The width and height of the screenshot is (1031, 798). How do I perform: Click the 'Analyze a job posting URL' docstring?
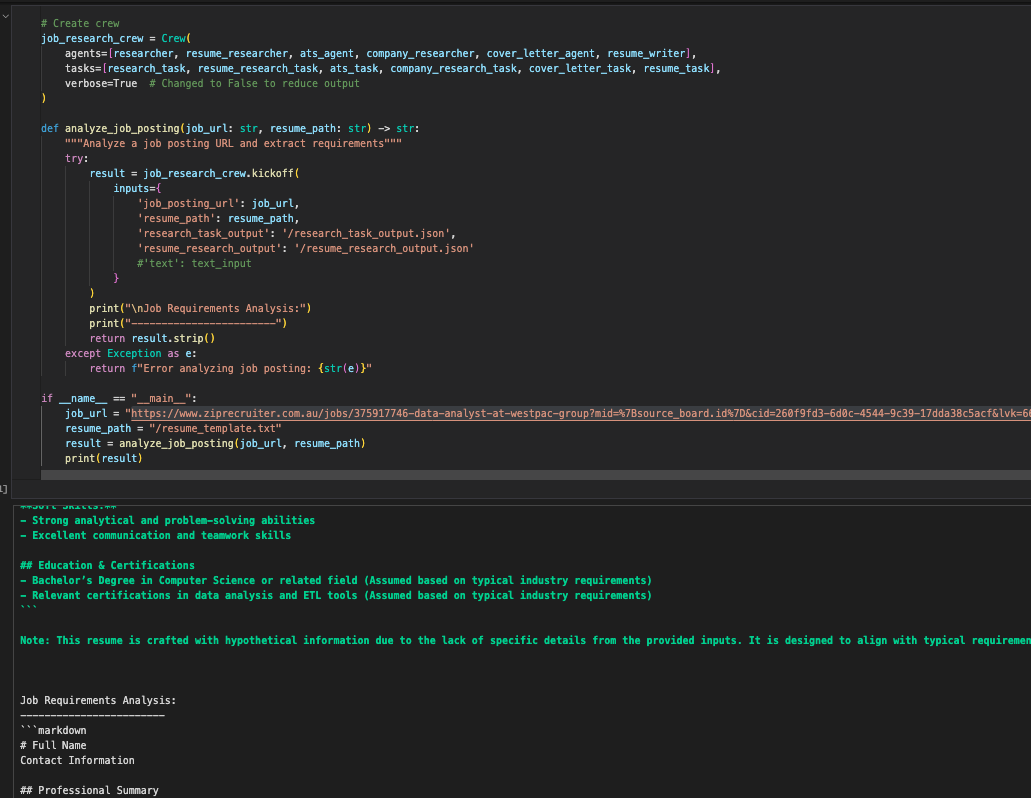[233, 144]
